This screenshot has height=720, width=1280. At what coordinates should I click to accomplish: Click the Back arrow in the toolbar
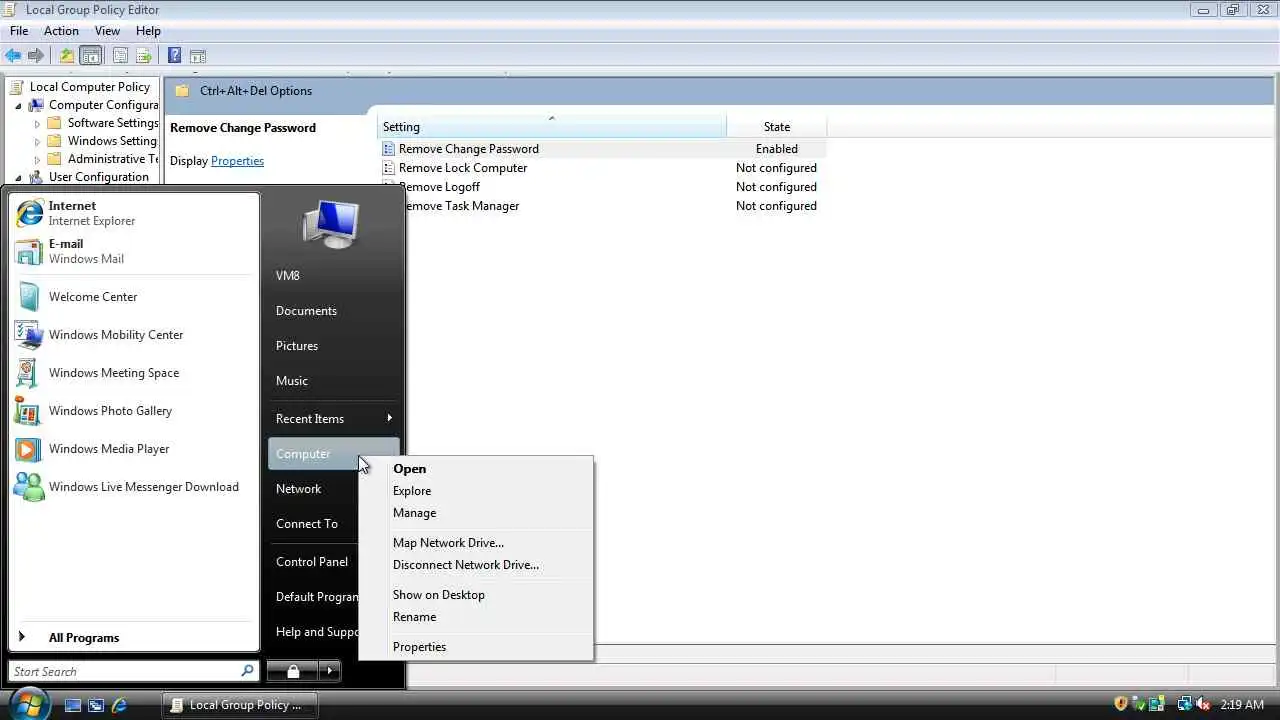pos(13,56)
